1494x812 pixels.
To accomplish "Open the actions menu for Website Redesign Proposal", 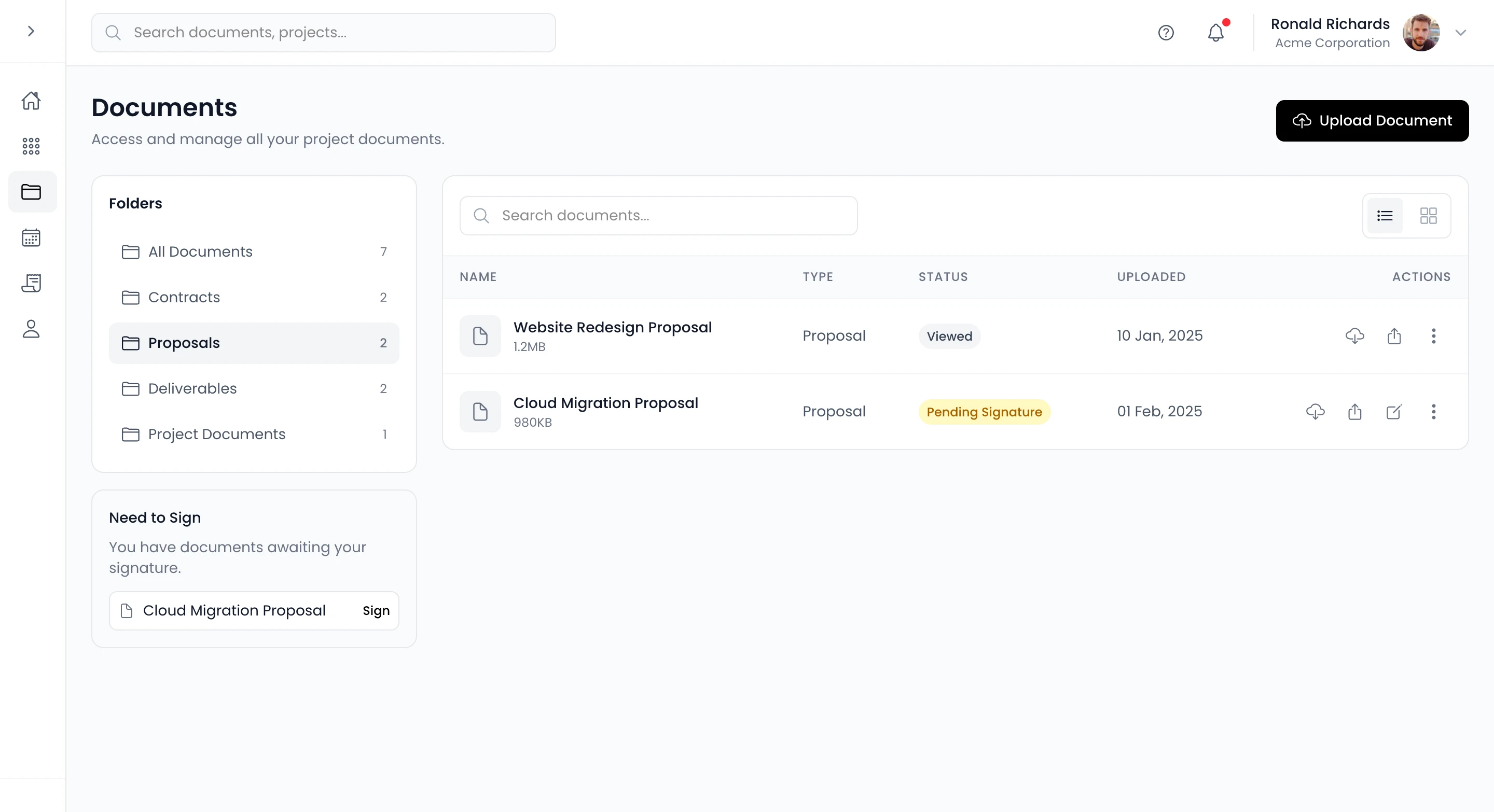I will [1434, 336].
